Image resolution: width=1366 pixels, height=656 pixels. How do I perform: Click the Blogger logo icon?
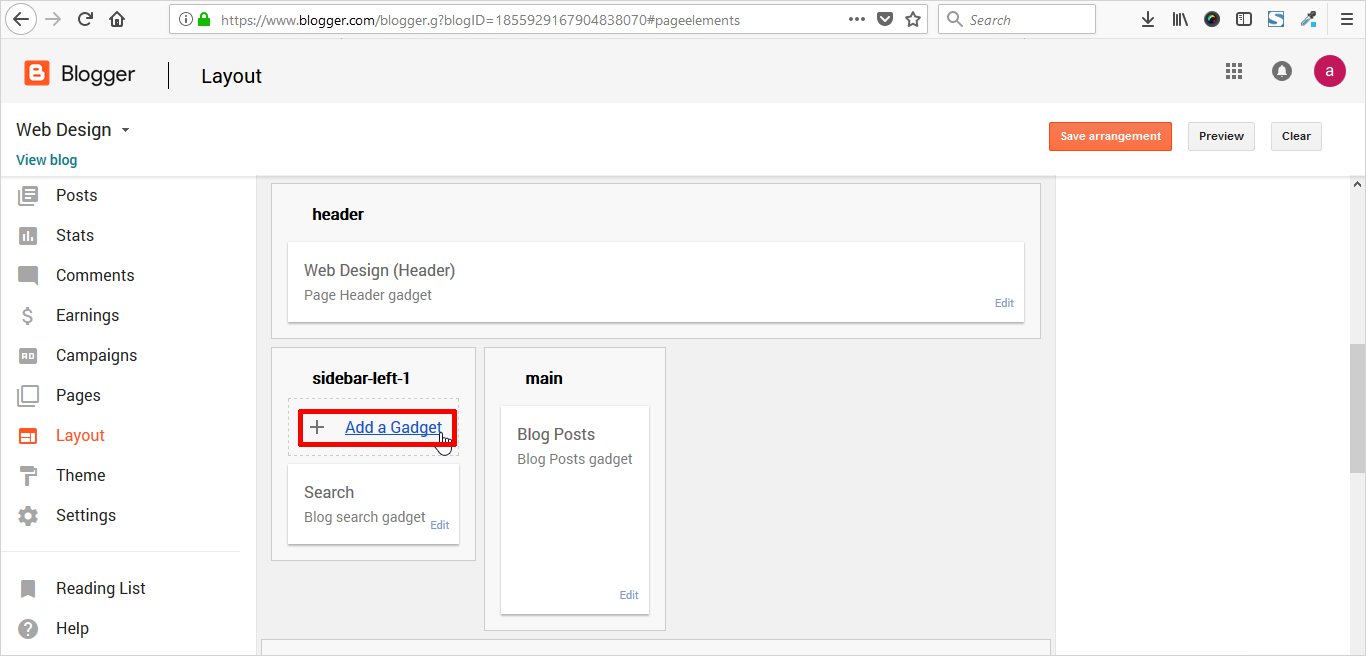coord(37,74)
